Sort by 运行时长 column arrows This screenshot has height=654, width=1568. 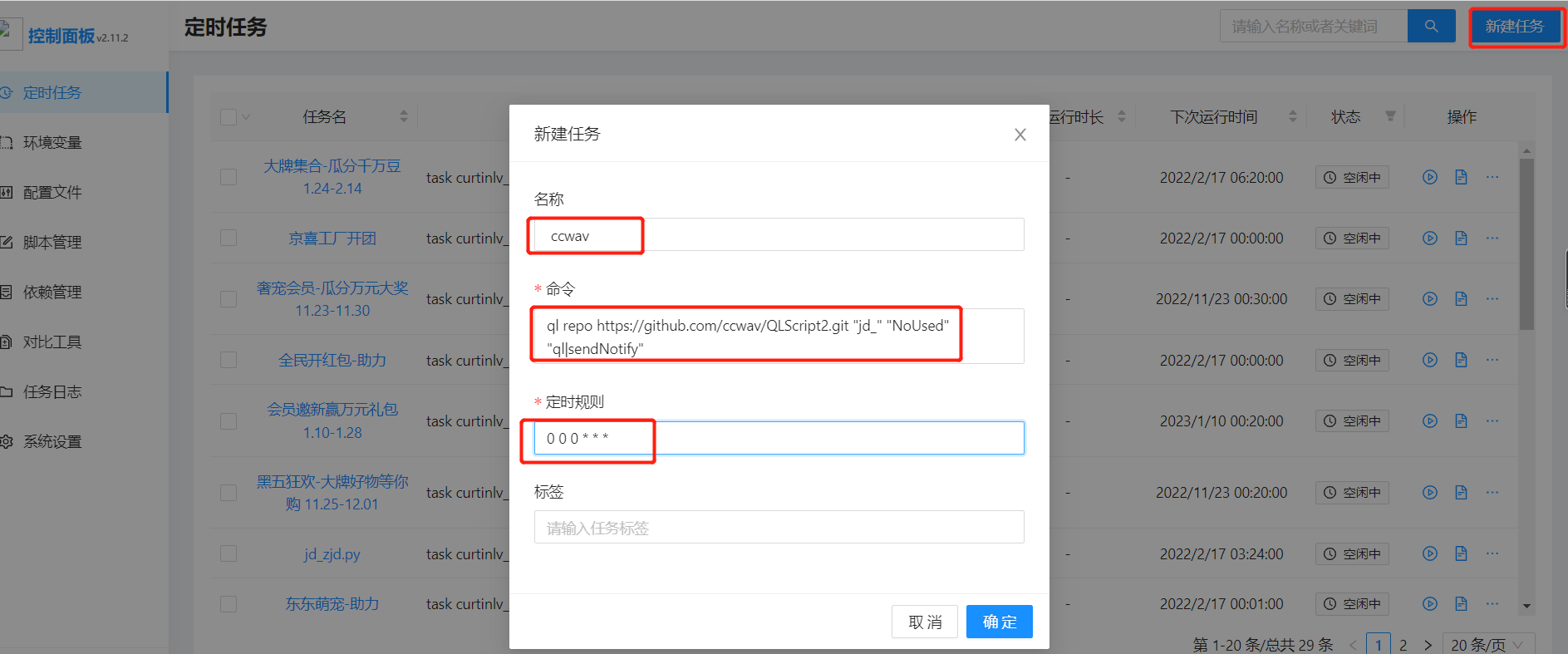[1122, 116]
